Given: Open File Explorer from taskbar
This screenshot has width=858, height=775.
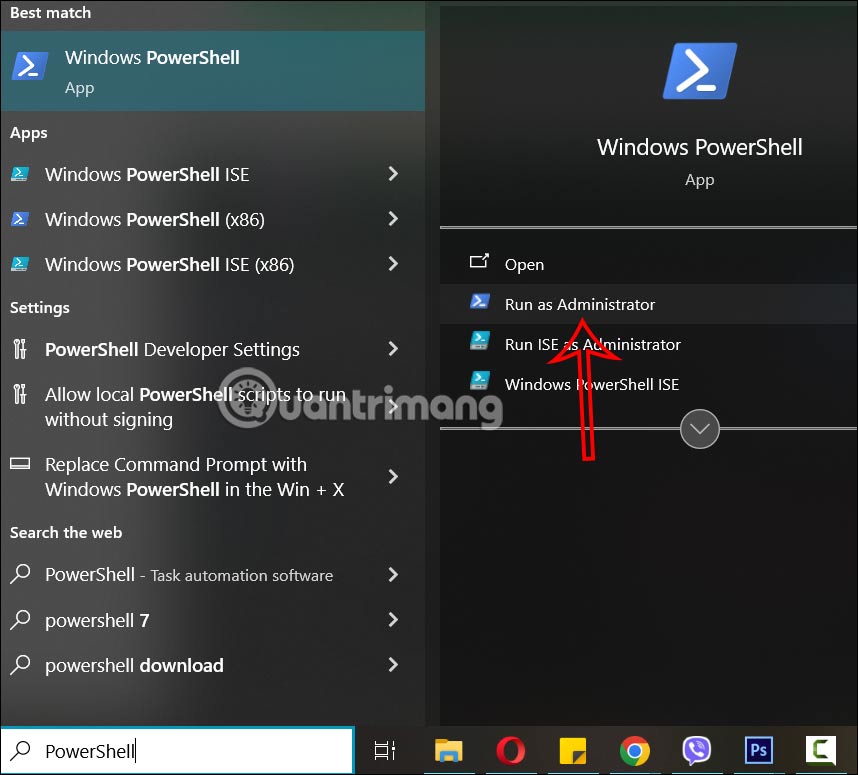Looking at the screenshot, I should click(x=449, y=750).
